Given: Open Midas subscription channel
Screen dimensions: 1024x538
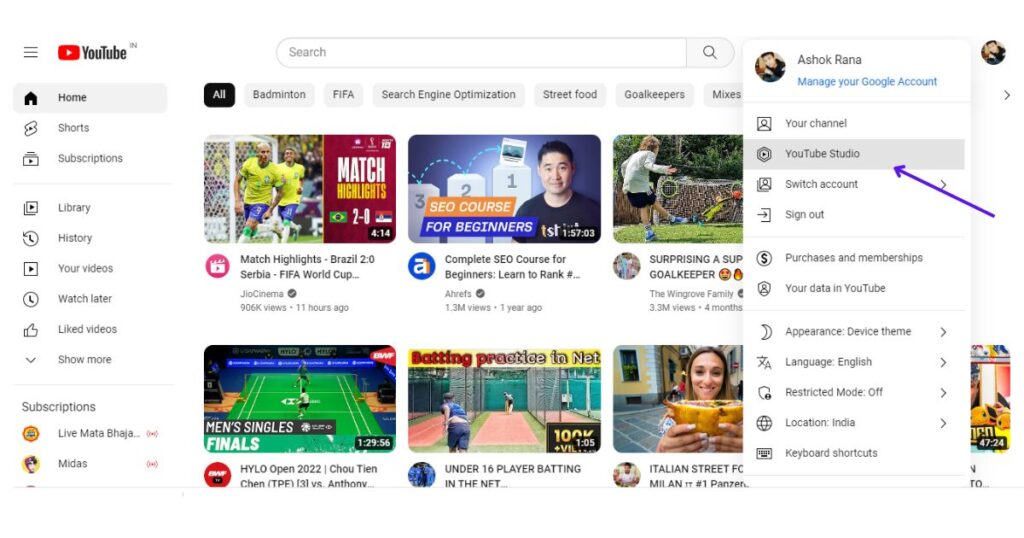Looking at the screenshot, I should coord(89,464).
